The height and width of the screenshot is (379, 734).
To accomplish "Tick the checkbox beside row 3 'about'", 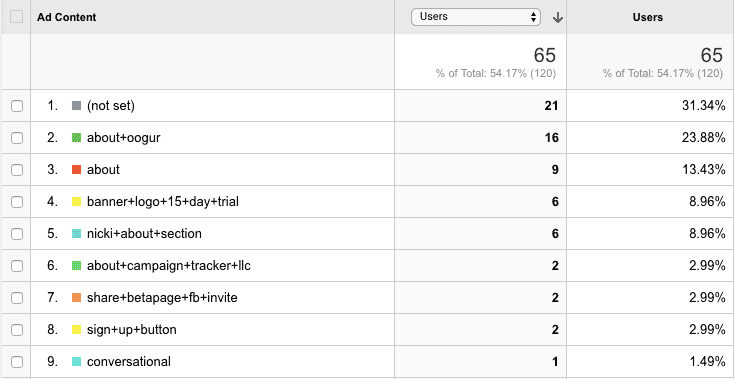I will pyautogui.click(x=17, y=169).
